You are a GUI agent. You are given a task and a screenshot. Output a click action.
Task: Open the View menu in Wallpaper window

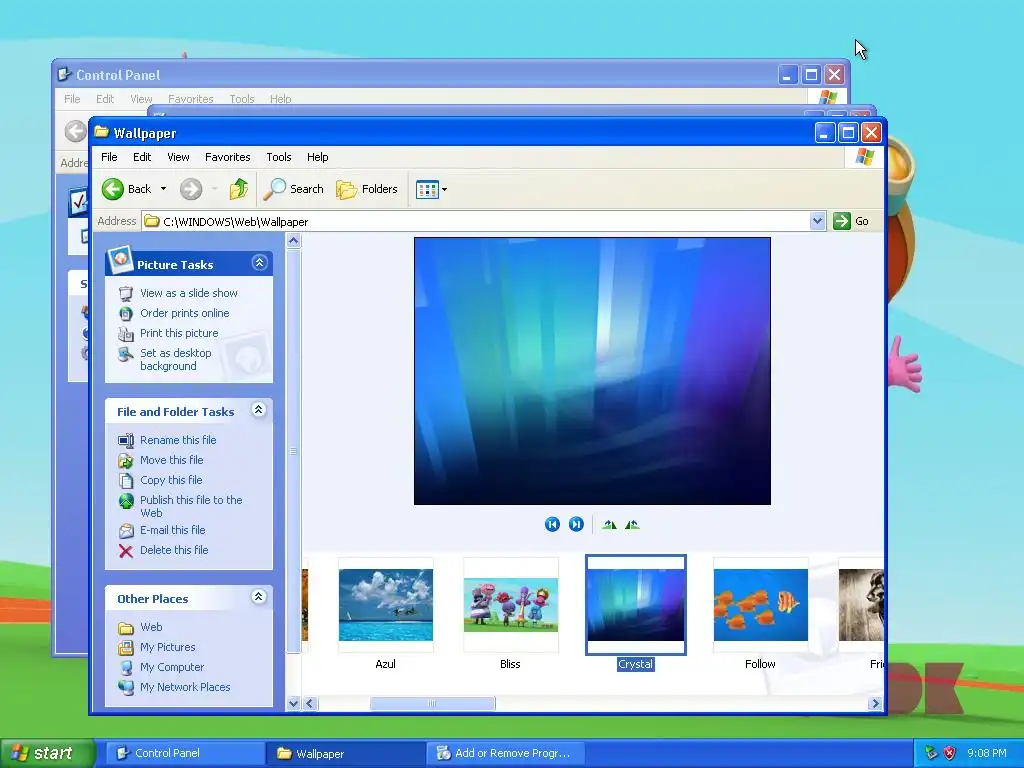pos(178,157)
